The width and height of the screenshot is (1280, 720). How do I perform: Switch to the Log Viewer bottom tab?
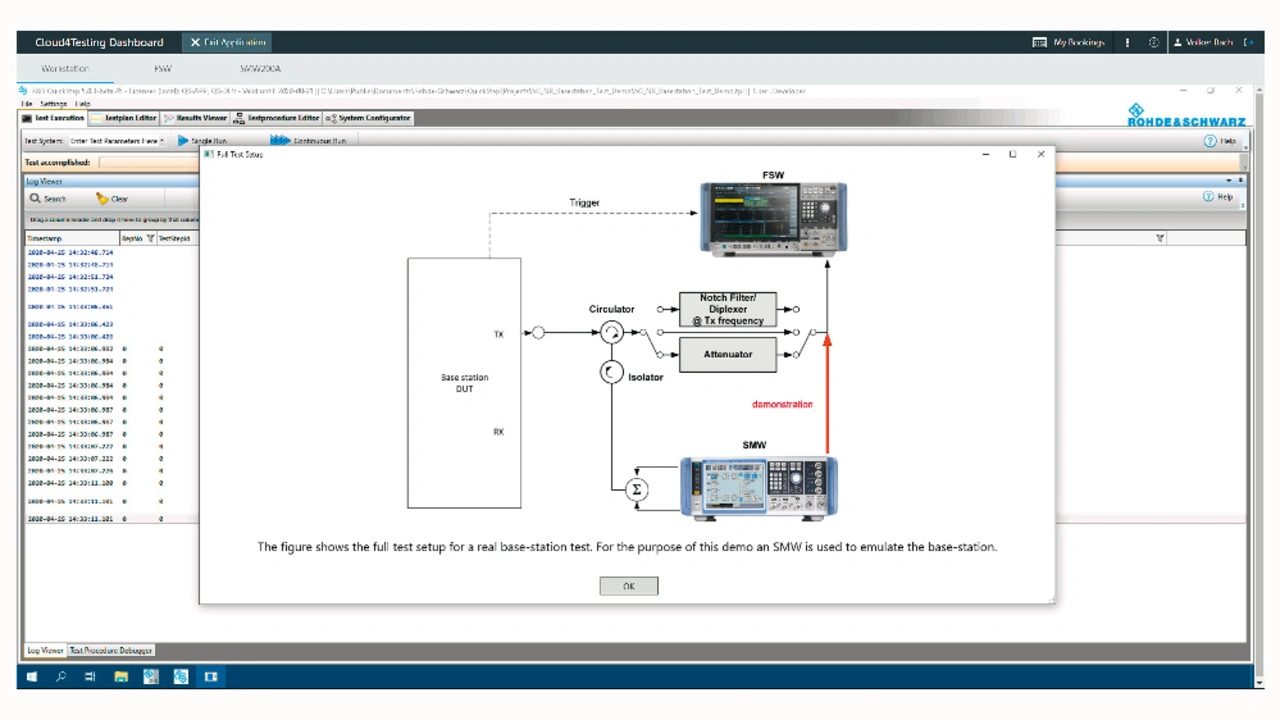click(x=45, y=650)
